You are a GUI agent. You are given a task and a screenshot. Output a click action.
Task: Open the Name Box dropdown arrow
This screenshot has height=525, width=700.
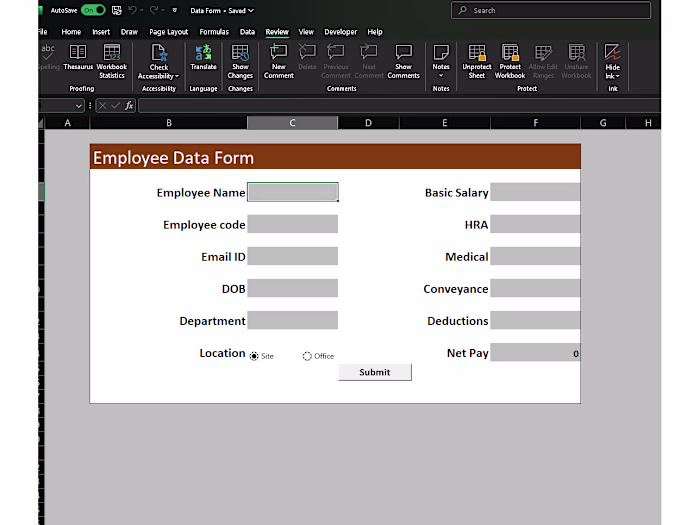pos(79,106)
